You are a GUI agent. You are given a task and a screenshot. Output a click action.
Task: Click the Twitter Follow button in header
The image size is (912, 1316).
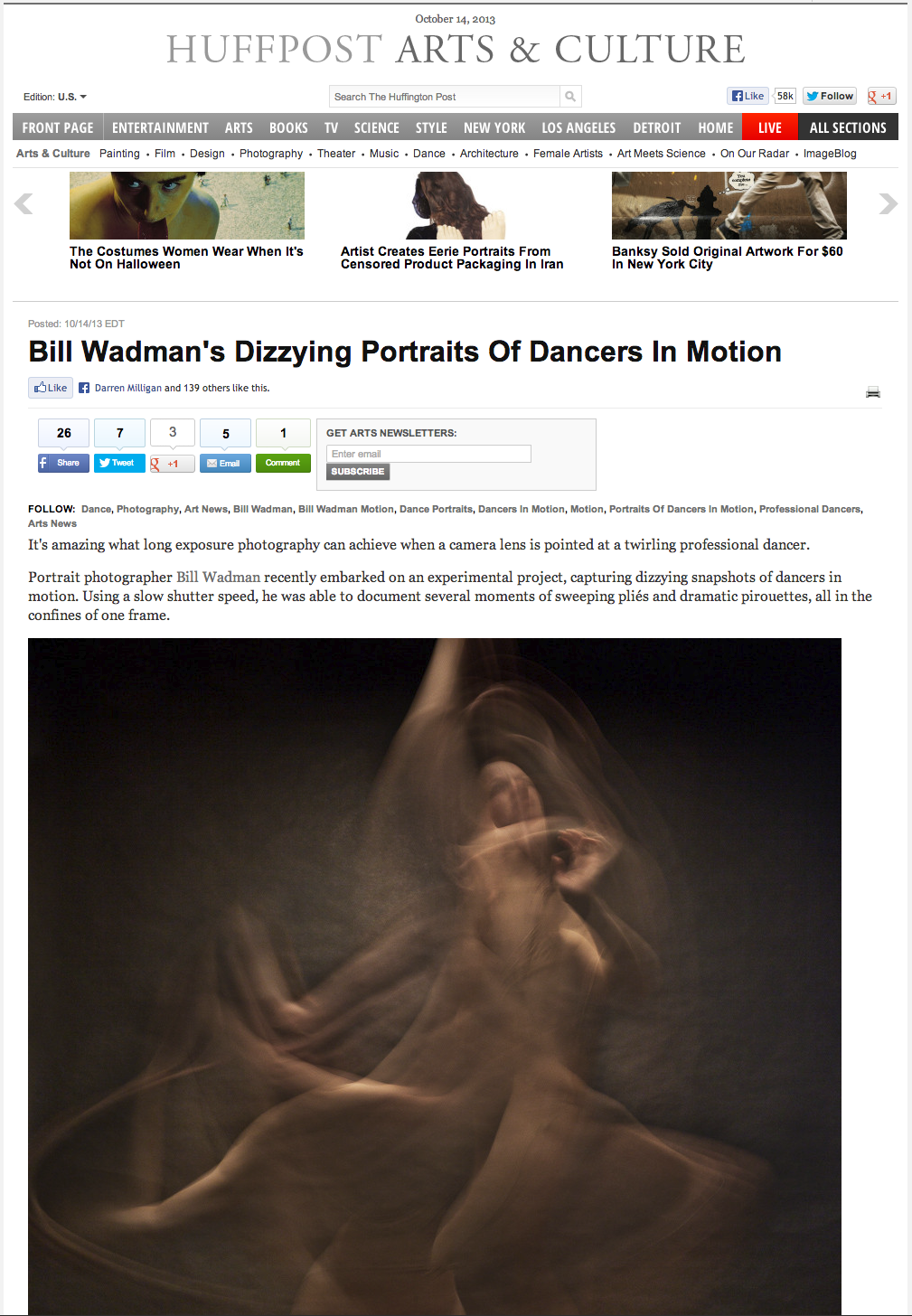(x=830, y=96)
